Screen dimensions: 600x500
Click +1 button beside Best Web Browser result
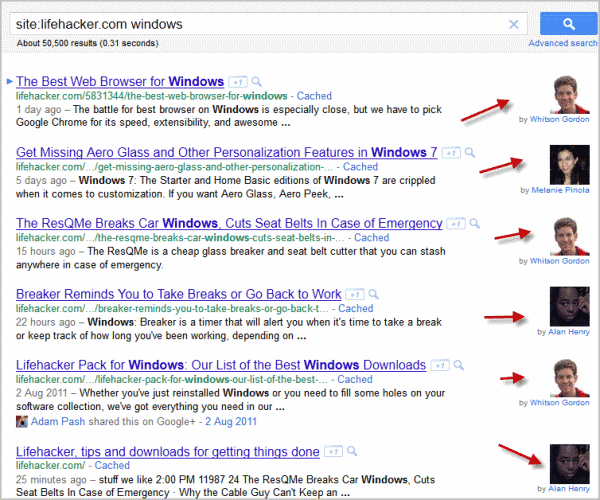[x=238, y=82]
